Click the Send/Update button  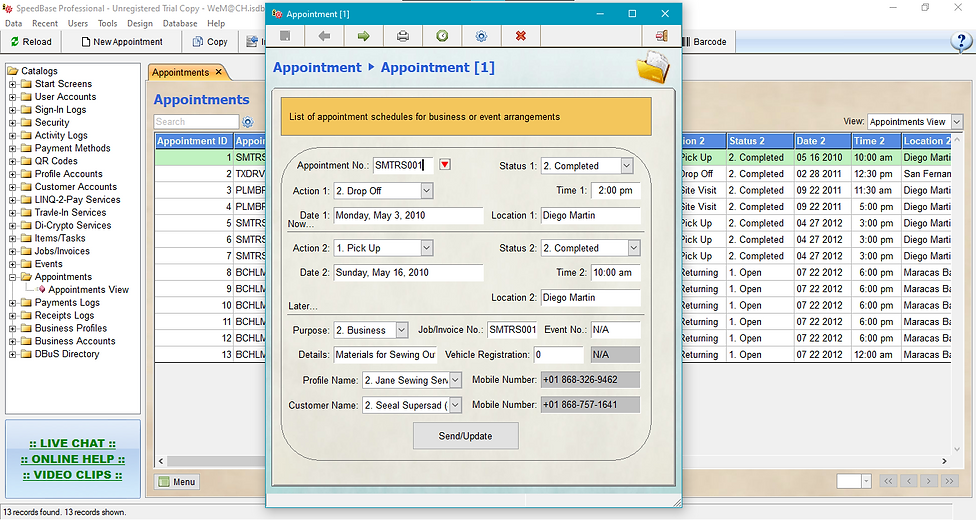466,436
